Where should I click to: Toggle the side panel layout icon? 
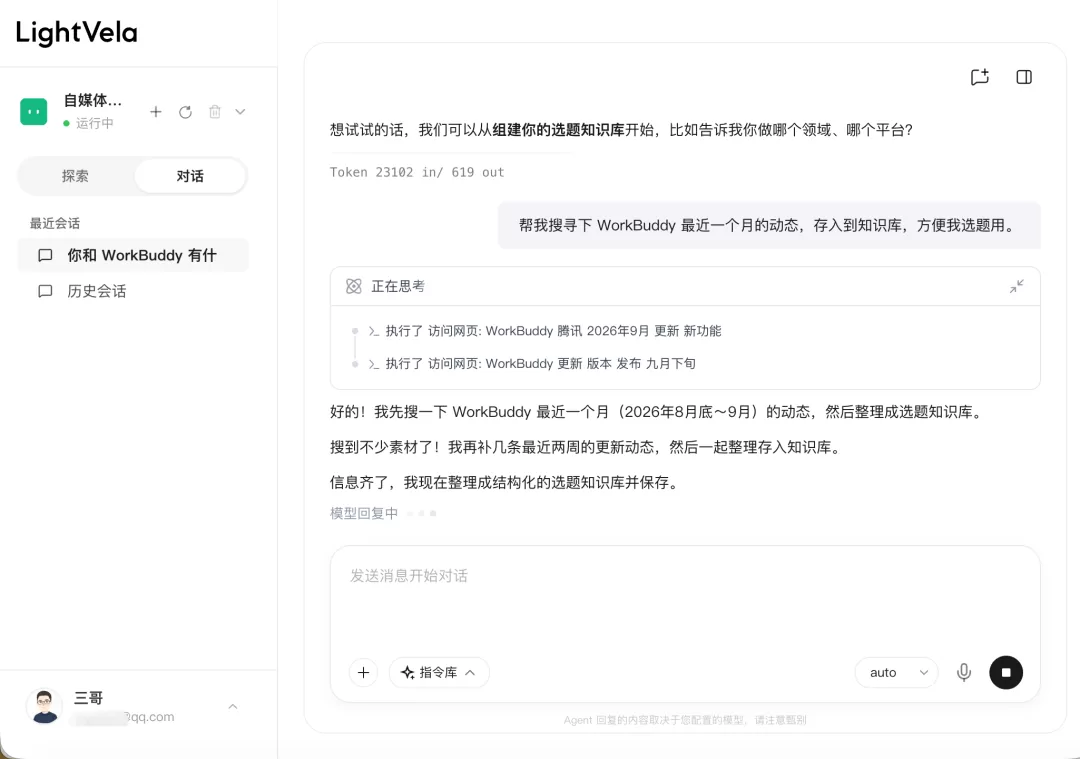(1024, 77)
